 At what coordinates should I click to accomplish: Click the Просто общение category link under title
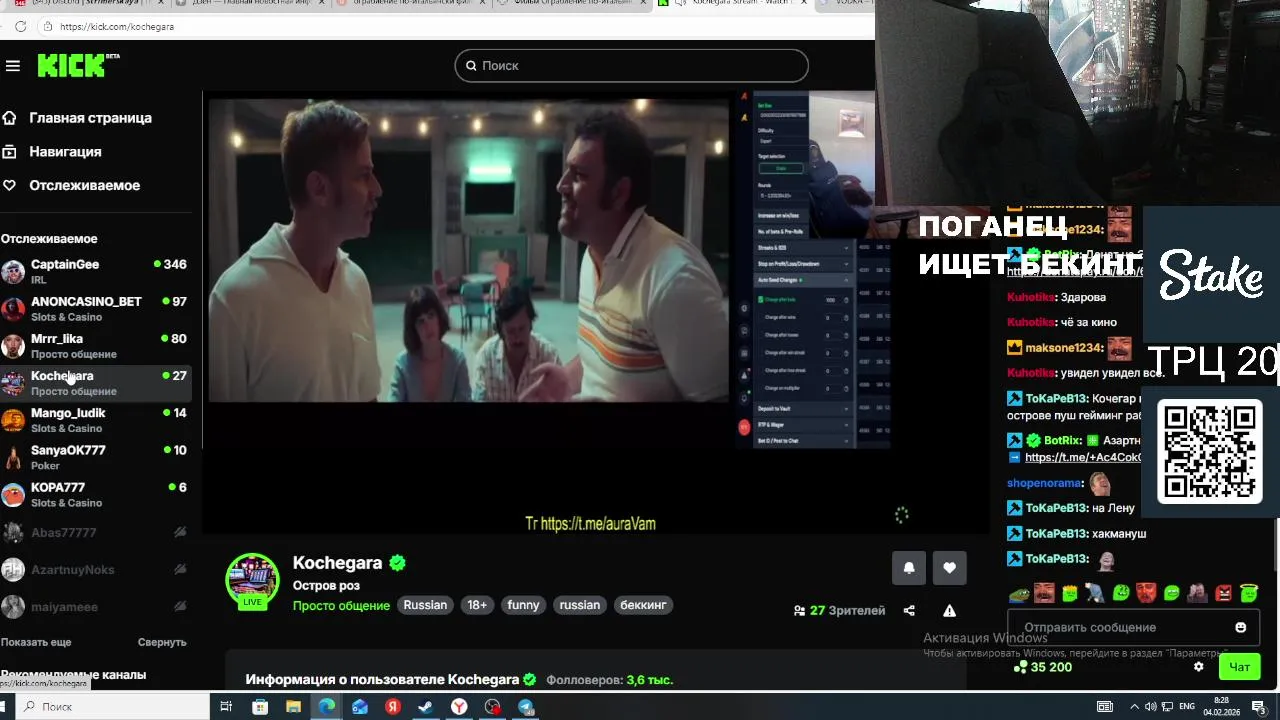tap(341, 606)
